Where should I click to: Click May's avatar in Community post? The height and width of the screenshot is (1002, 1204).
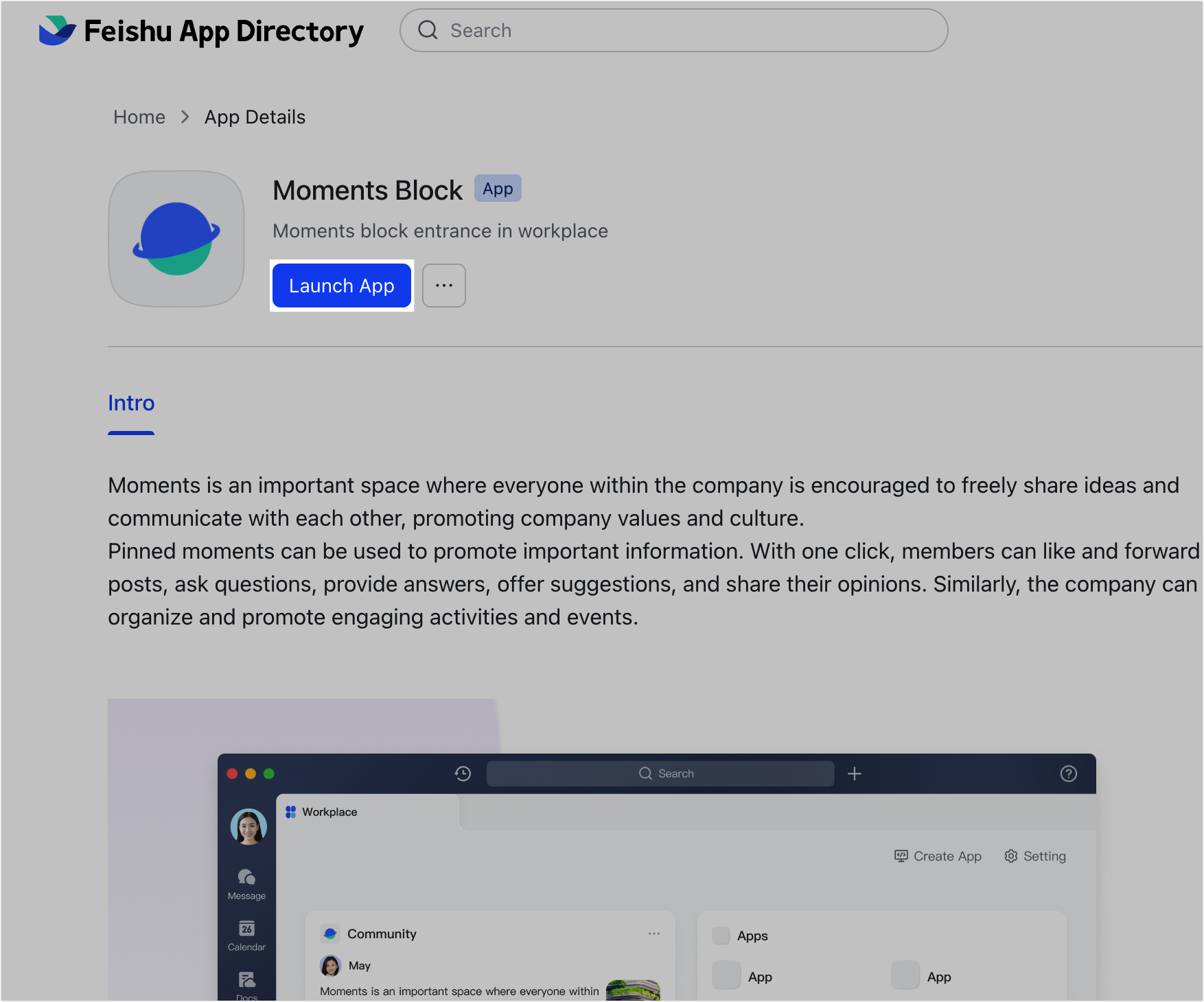[x=331, y=966]
